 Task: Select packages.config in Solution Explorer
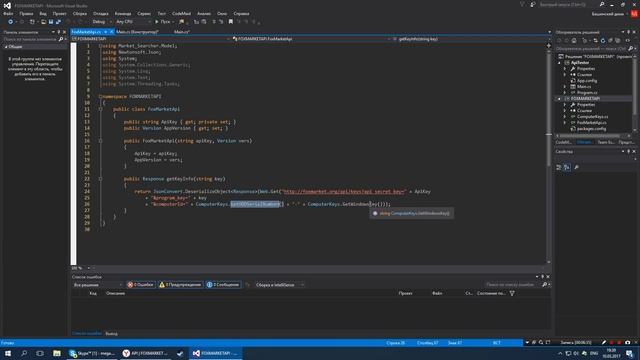coord(591,129)
